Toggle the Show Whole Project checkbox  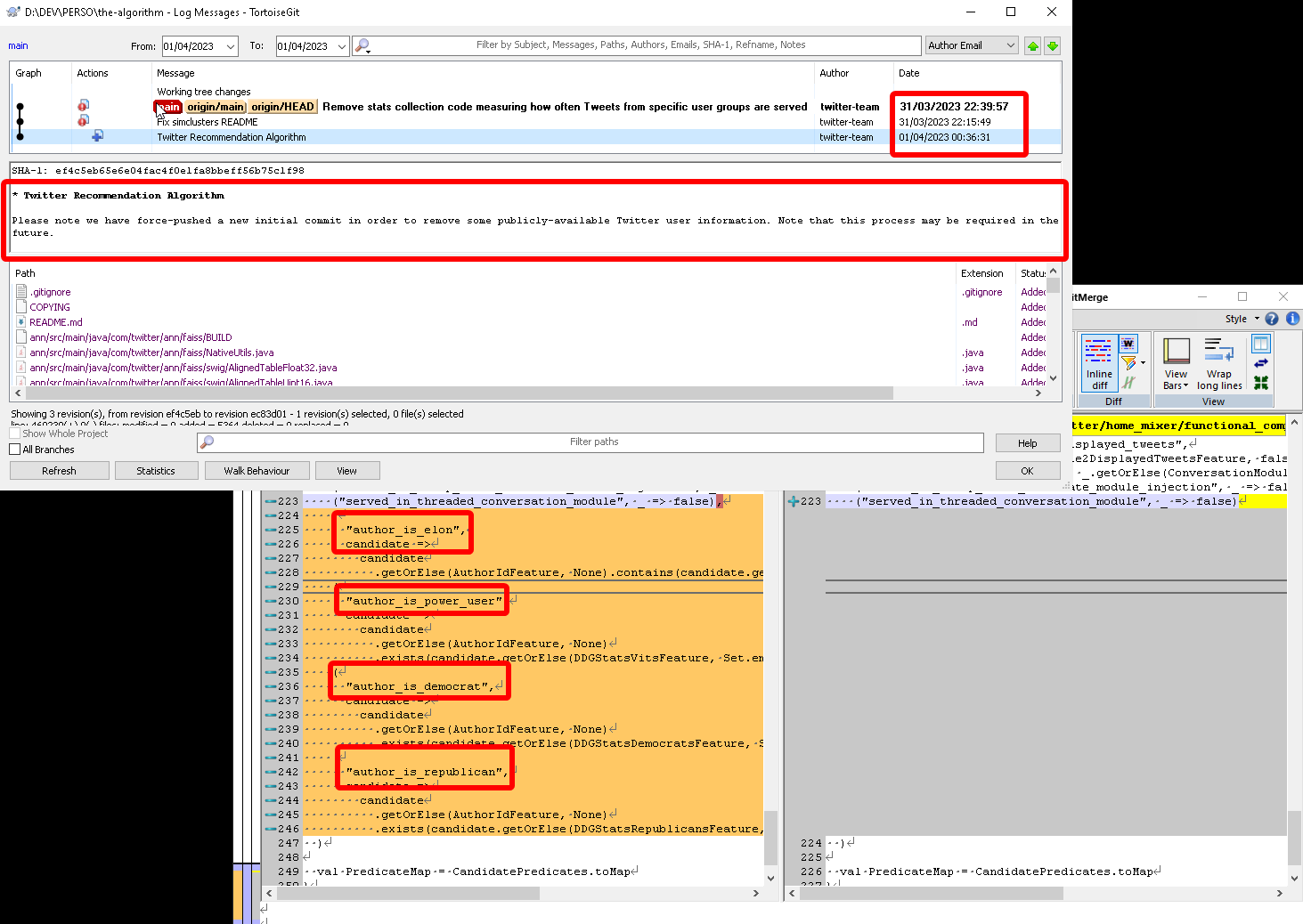[x=15, y=434]
